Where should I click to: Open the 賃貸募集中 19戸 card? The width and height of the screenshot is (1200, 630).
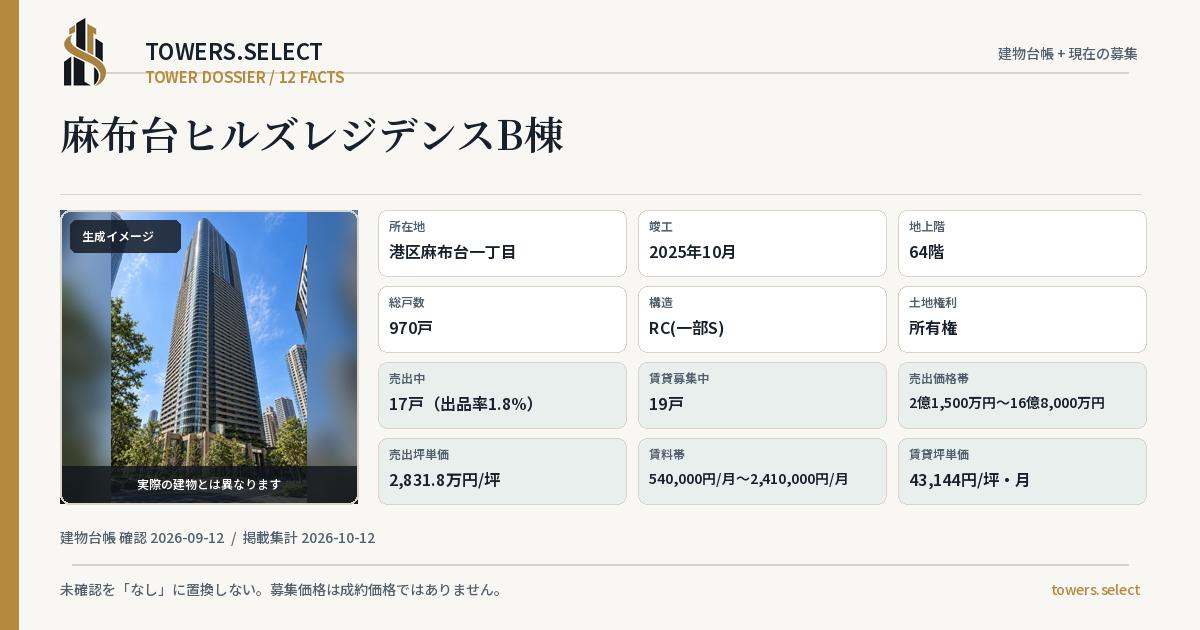pyautogui.click(x=762, y=395)
